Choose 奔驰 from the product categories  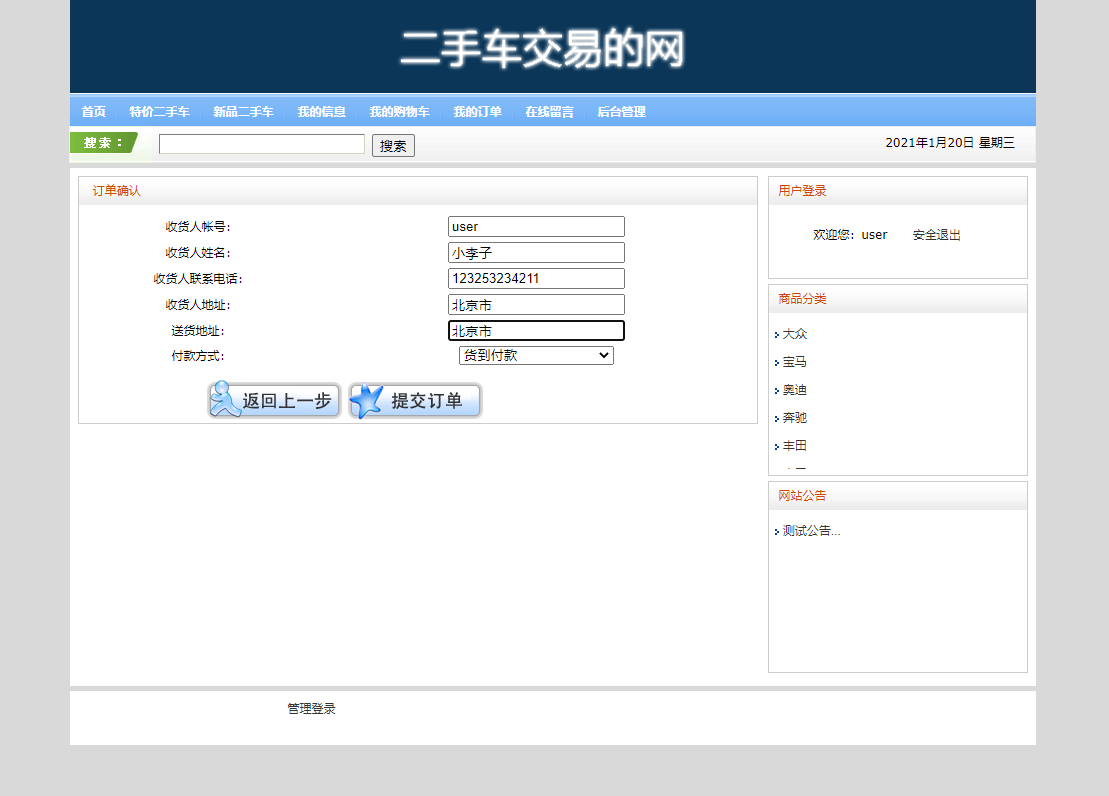[x=793, y=417]
